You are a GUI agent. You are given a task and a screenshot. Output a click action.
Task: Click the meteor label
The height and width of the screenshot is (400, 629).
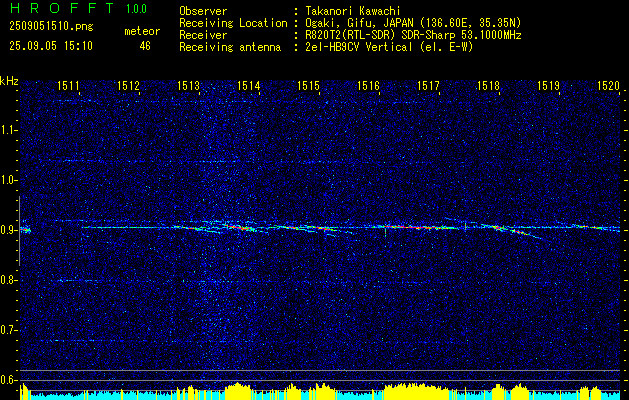tap(142, 31)
